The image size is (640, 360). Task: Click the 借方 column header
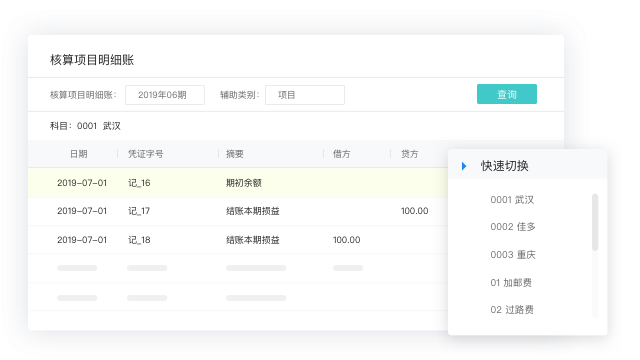point(341,154)
